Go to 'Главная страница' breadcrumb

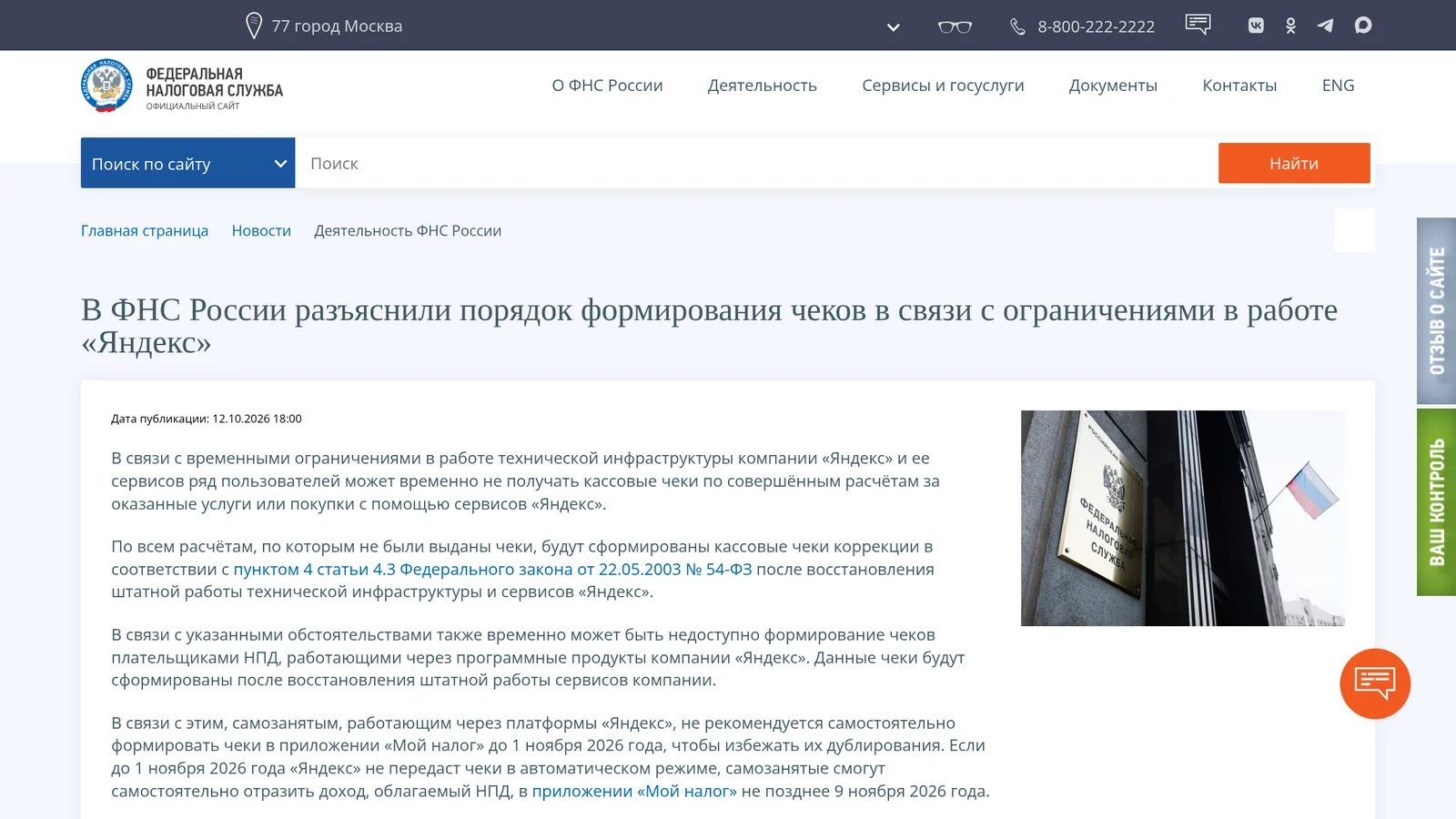(x=145, y=231)
